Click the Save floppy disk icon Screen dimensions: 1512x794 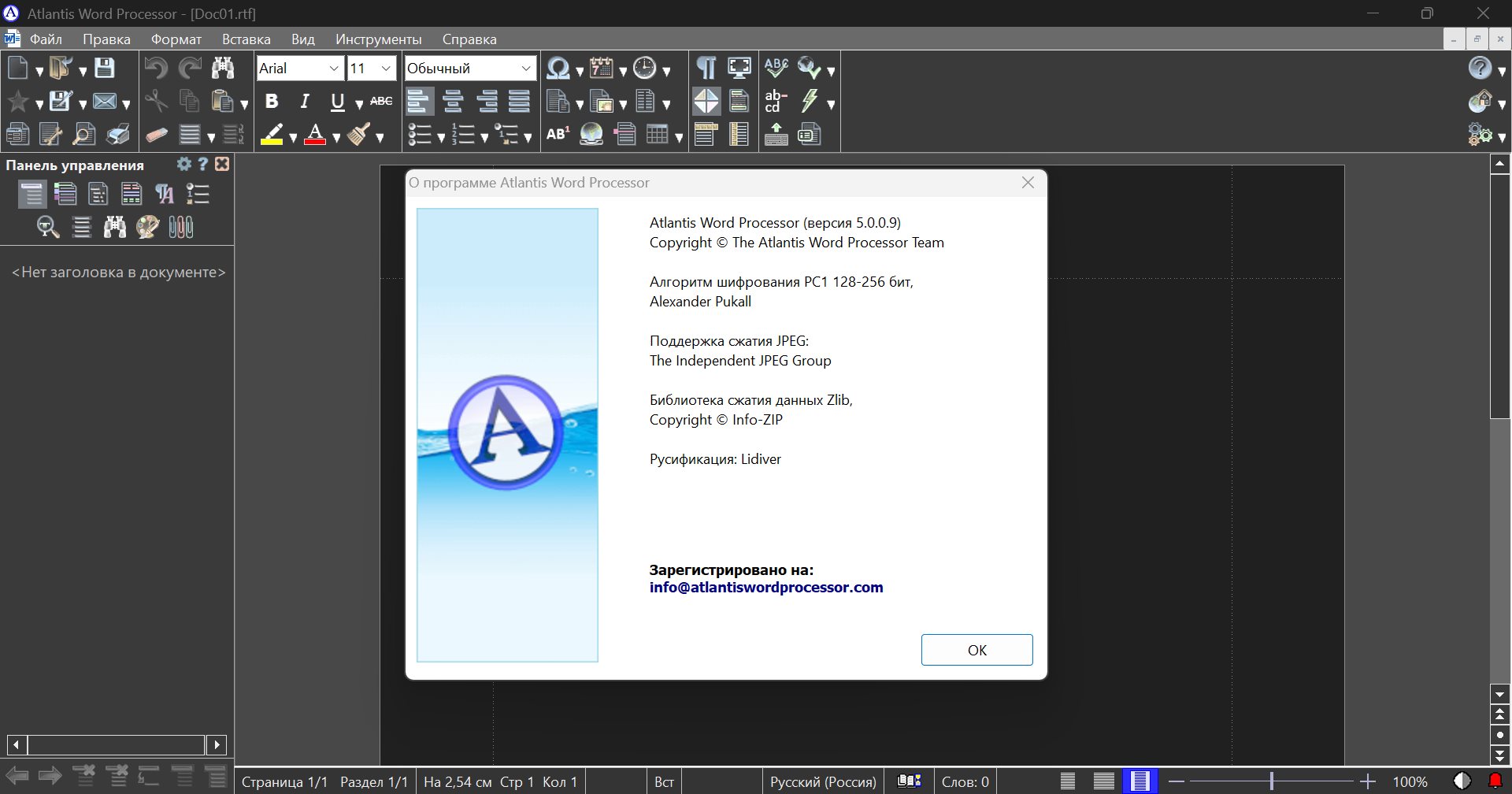pyautogui.click(x=105, y=69)
